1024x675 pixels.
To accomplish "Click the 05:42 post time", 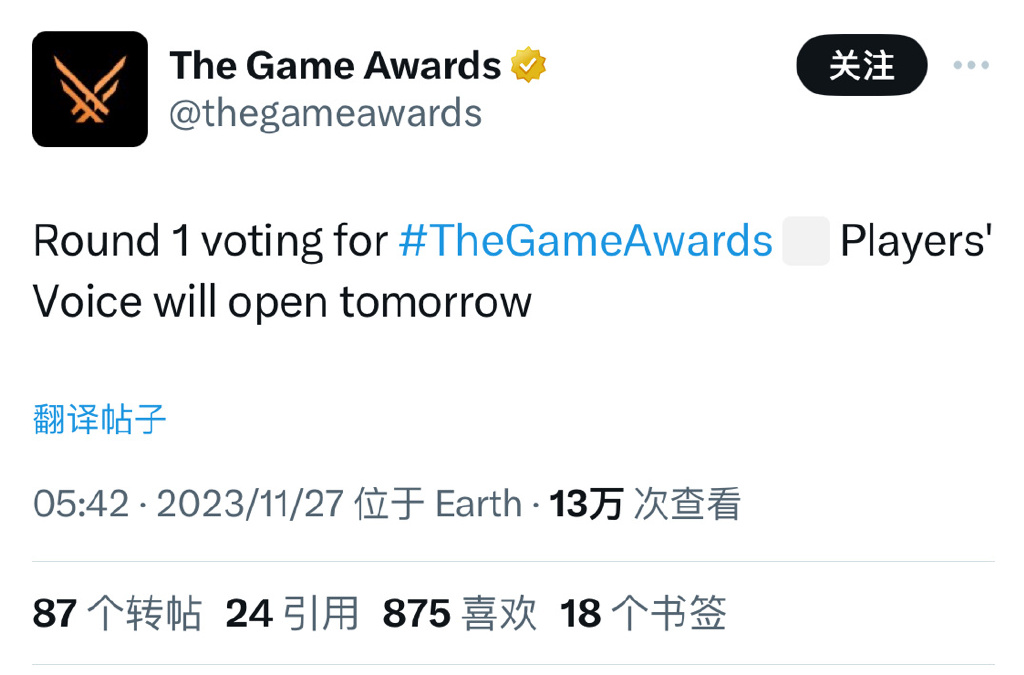I will click(81, 504).
